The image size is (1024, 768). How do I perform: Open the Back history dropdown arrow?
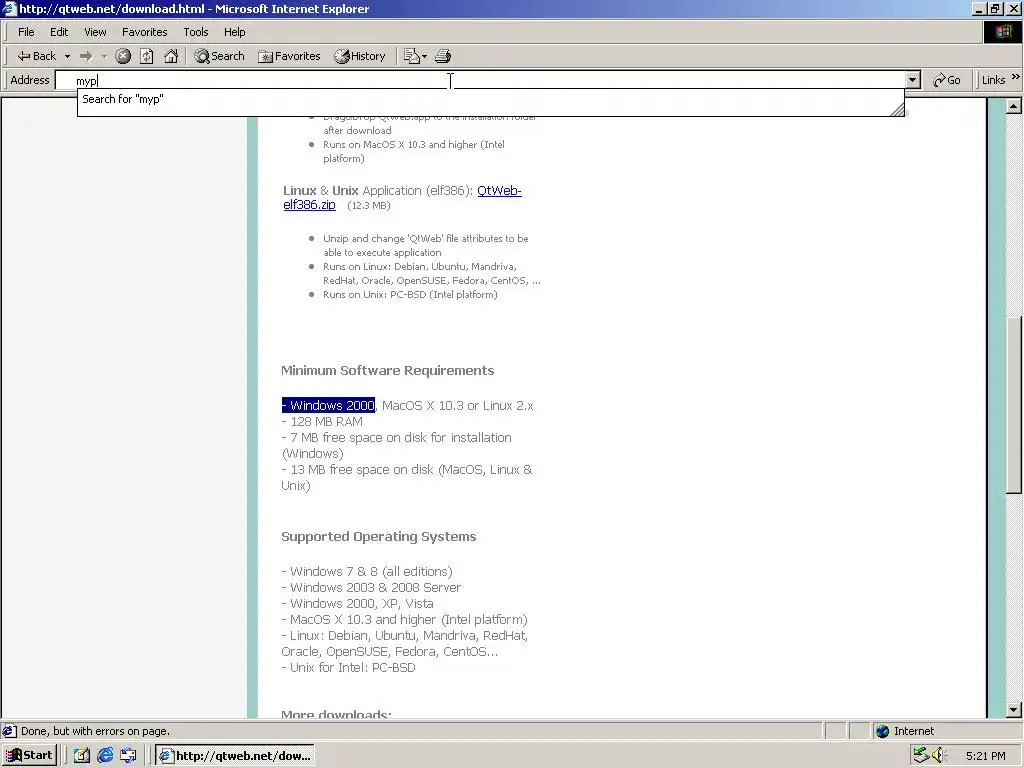[x=67, y=56]
